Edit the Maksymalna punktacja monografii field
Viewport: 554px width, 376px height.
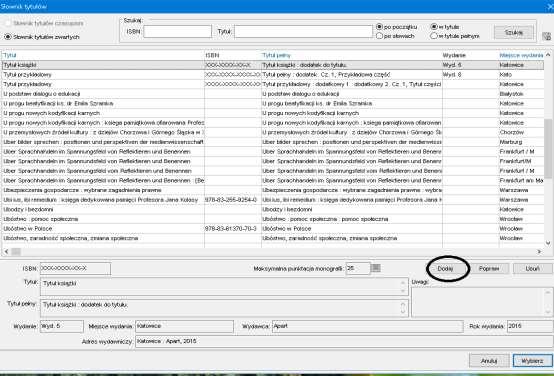[x=358, y=268]
